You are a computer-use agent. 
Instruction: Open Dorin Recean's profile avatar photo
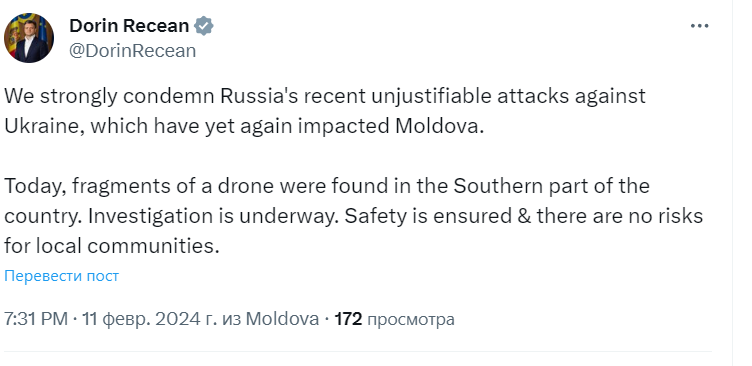[29, 38]
